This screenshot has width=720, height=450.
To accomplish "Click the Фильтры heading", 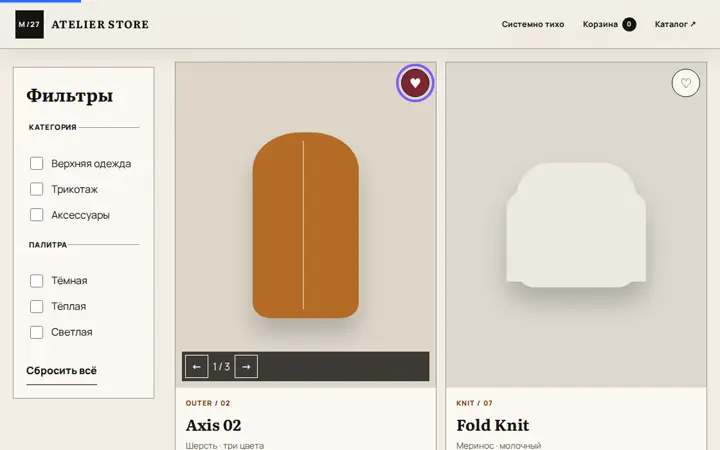I will [x=70, y=96].
